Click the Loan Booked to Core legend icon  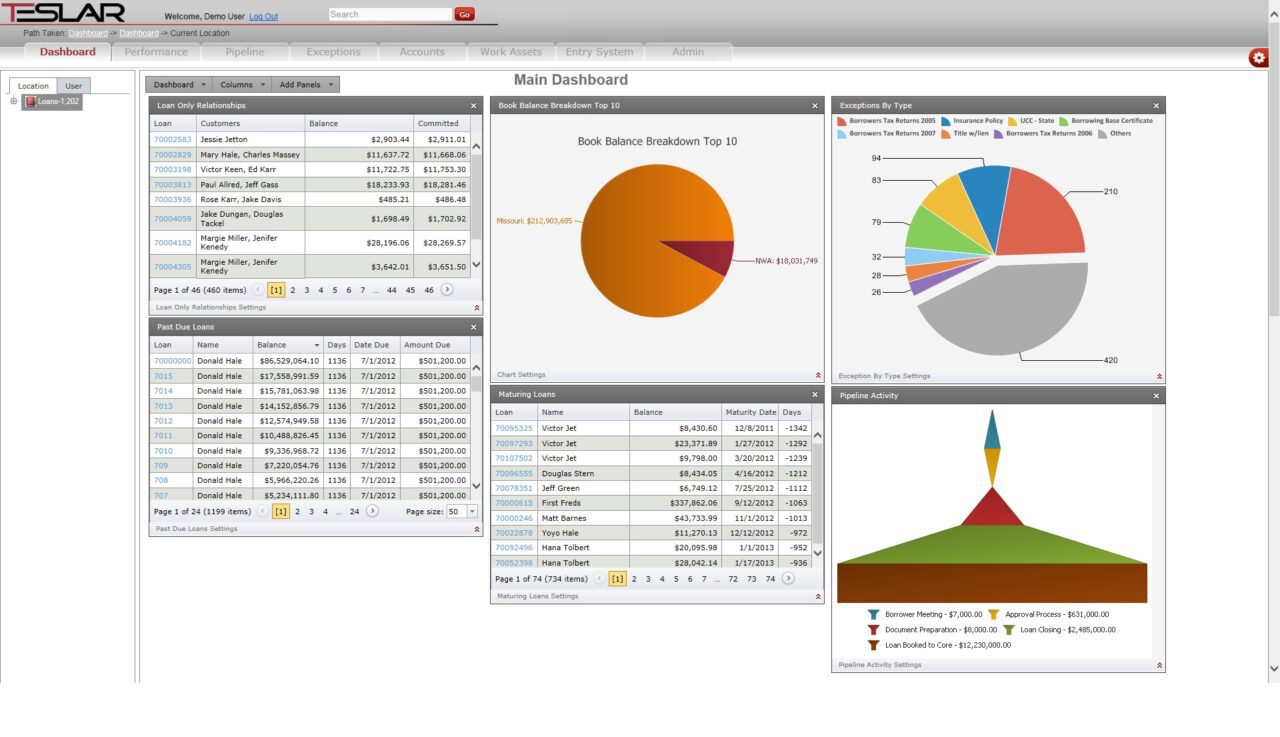coord(873,645)
